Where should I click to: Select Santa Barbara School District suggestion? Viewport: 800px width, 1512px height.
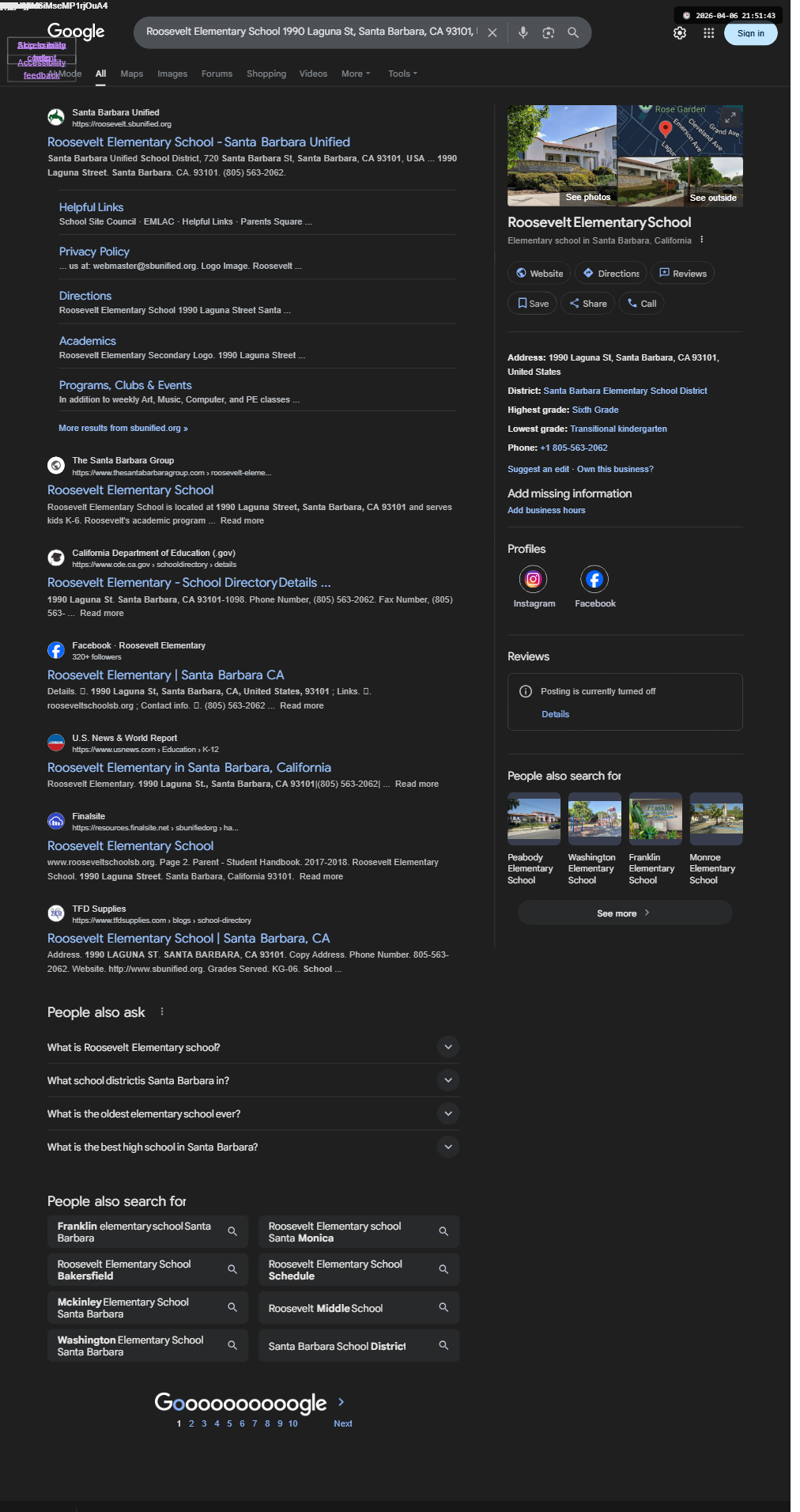[x=359, y=1345]
